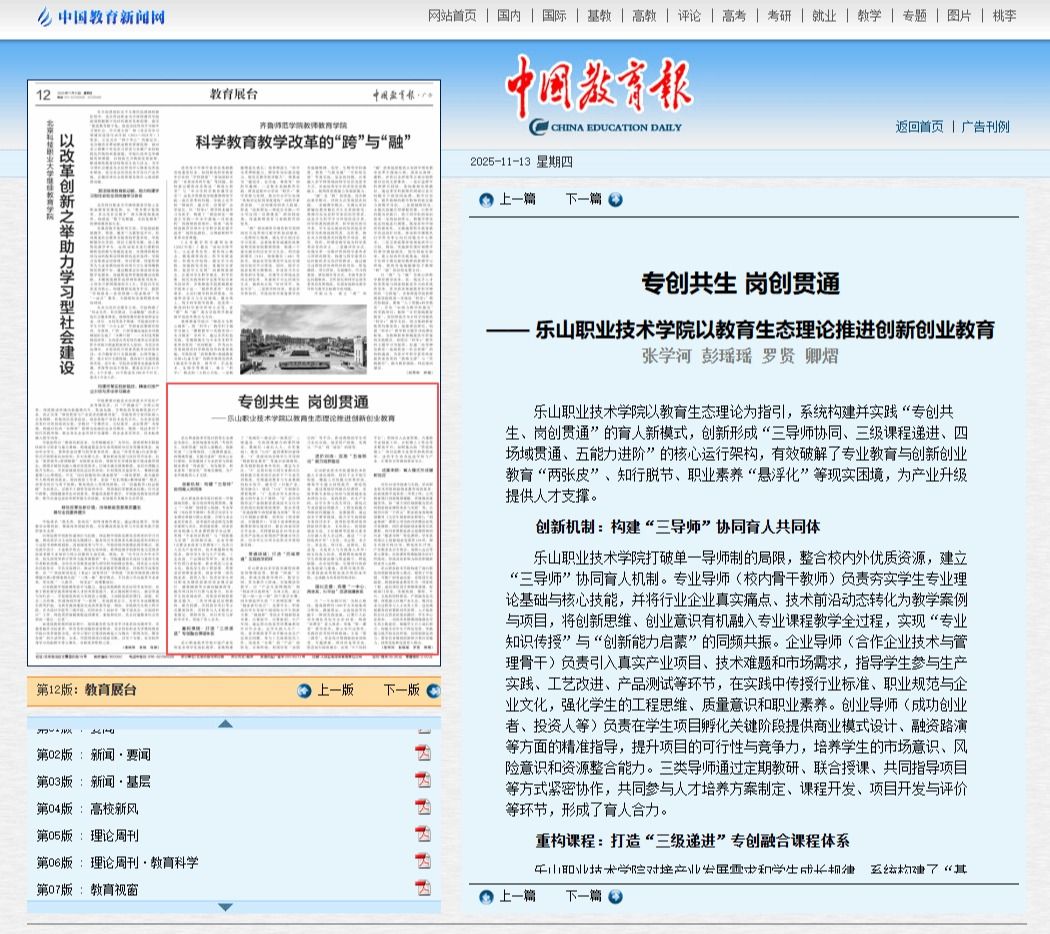This screenshot has width=1050, height=934.
Task: Click the 上一版 previous page arrow icon
Action: pos(304,690)
